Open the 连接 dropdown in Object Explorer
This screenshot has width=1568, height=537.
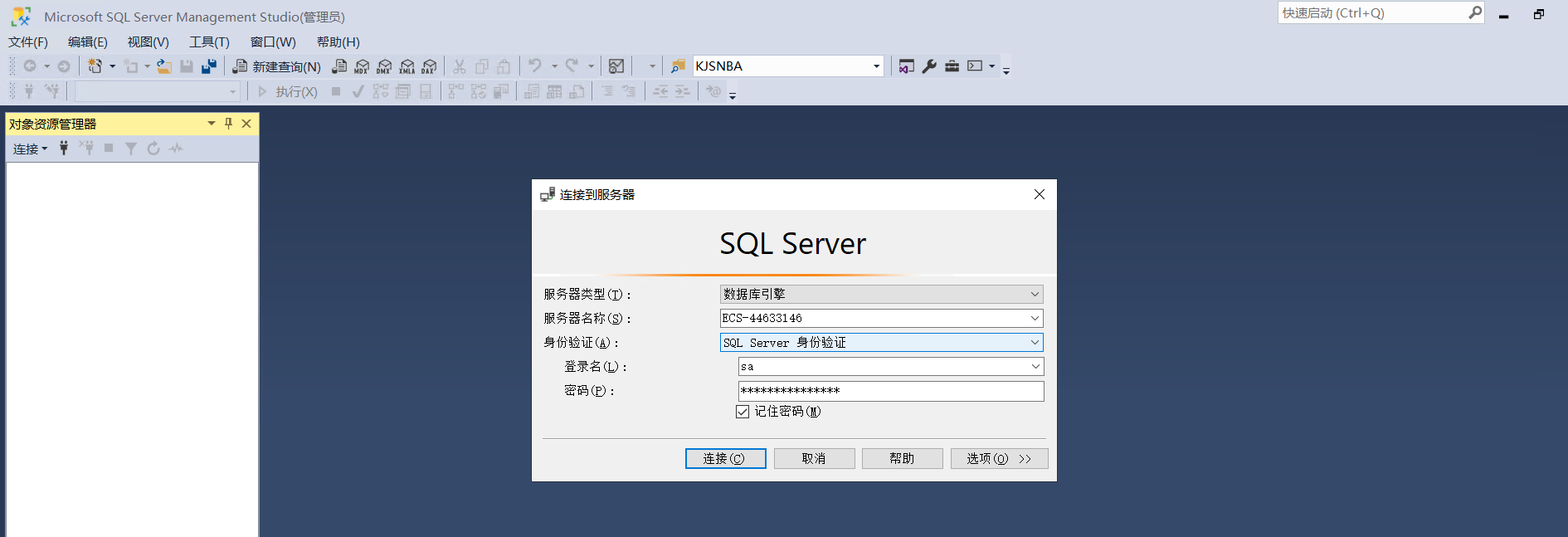[x=30, y=149]
